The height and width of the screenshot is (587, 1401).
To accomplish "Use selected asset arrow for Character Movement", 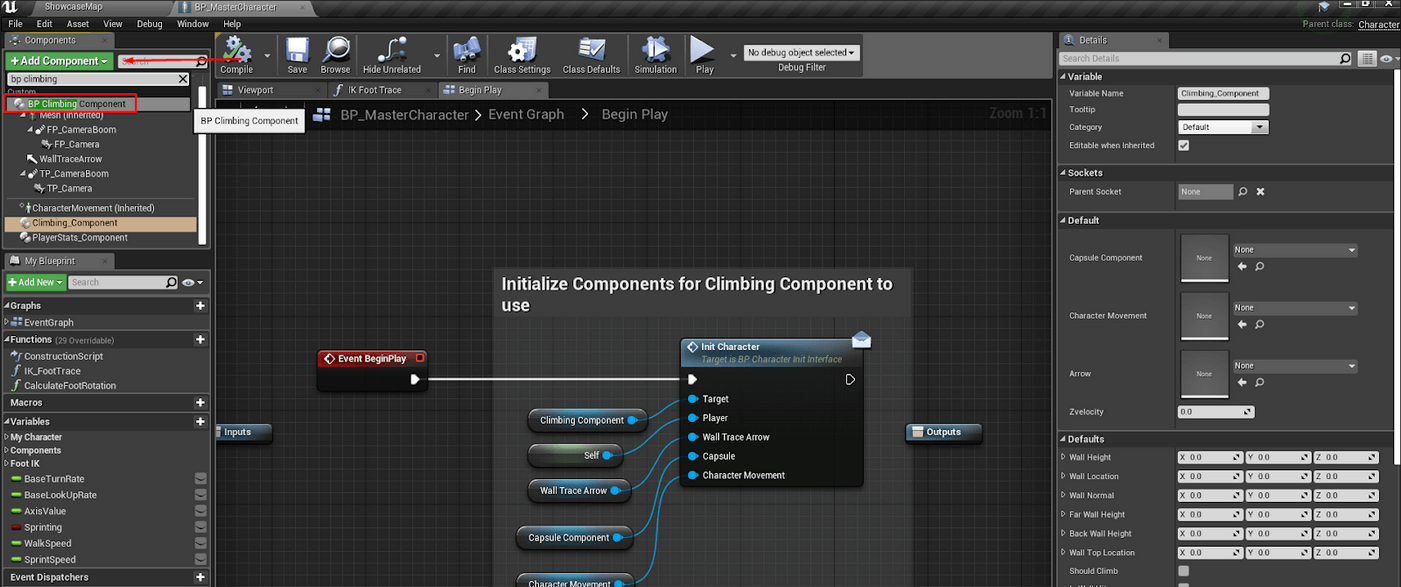I will tap(1242, 324).
